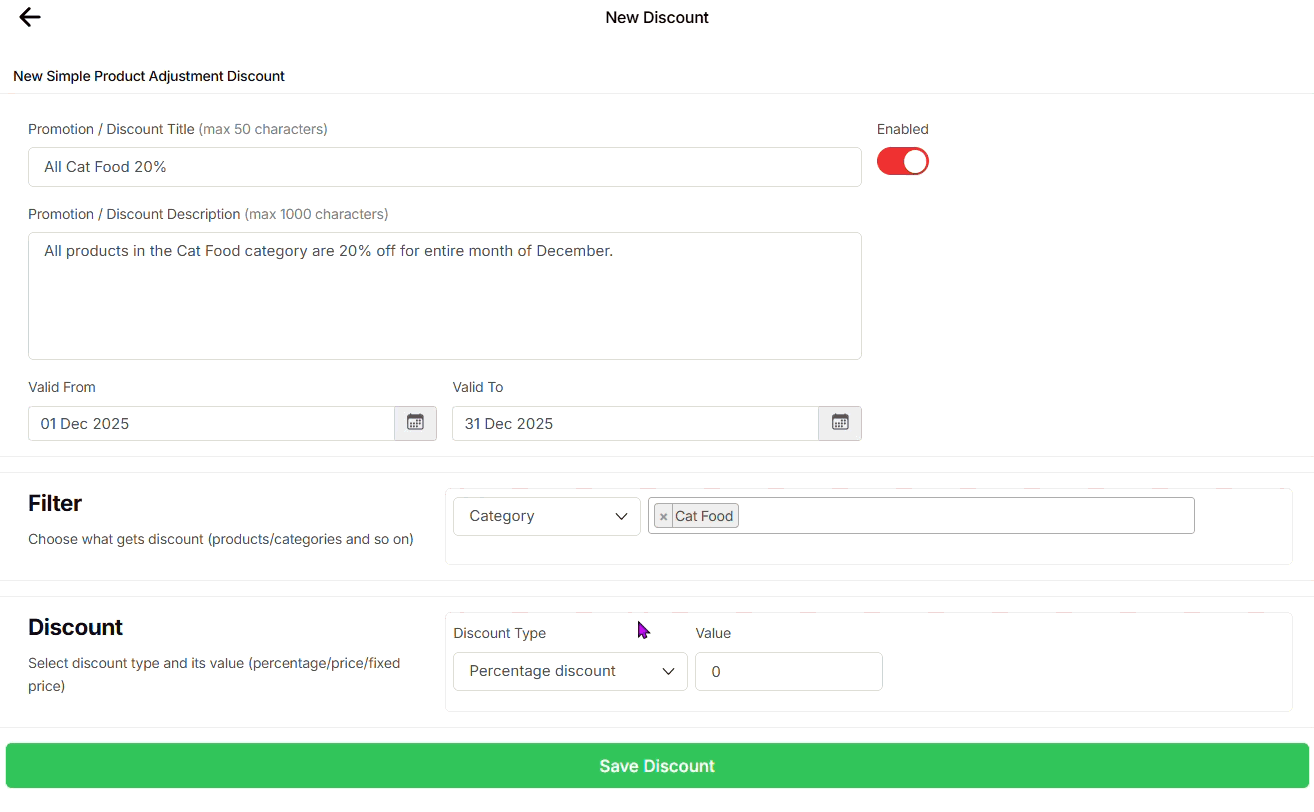Image resolution: width=1314 pixels, height=812 pixels.
Task: Remove the Cat Food filter tag
Action: coord(663,517)
